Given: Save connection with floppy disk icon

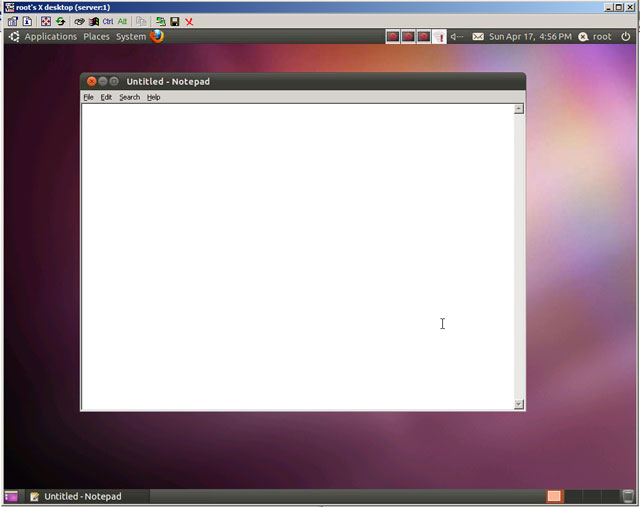Looking at the screenshot, I should tap(175, 22).
